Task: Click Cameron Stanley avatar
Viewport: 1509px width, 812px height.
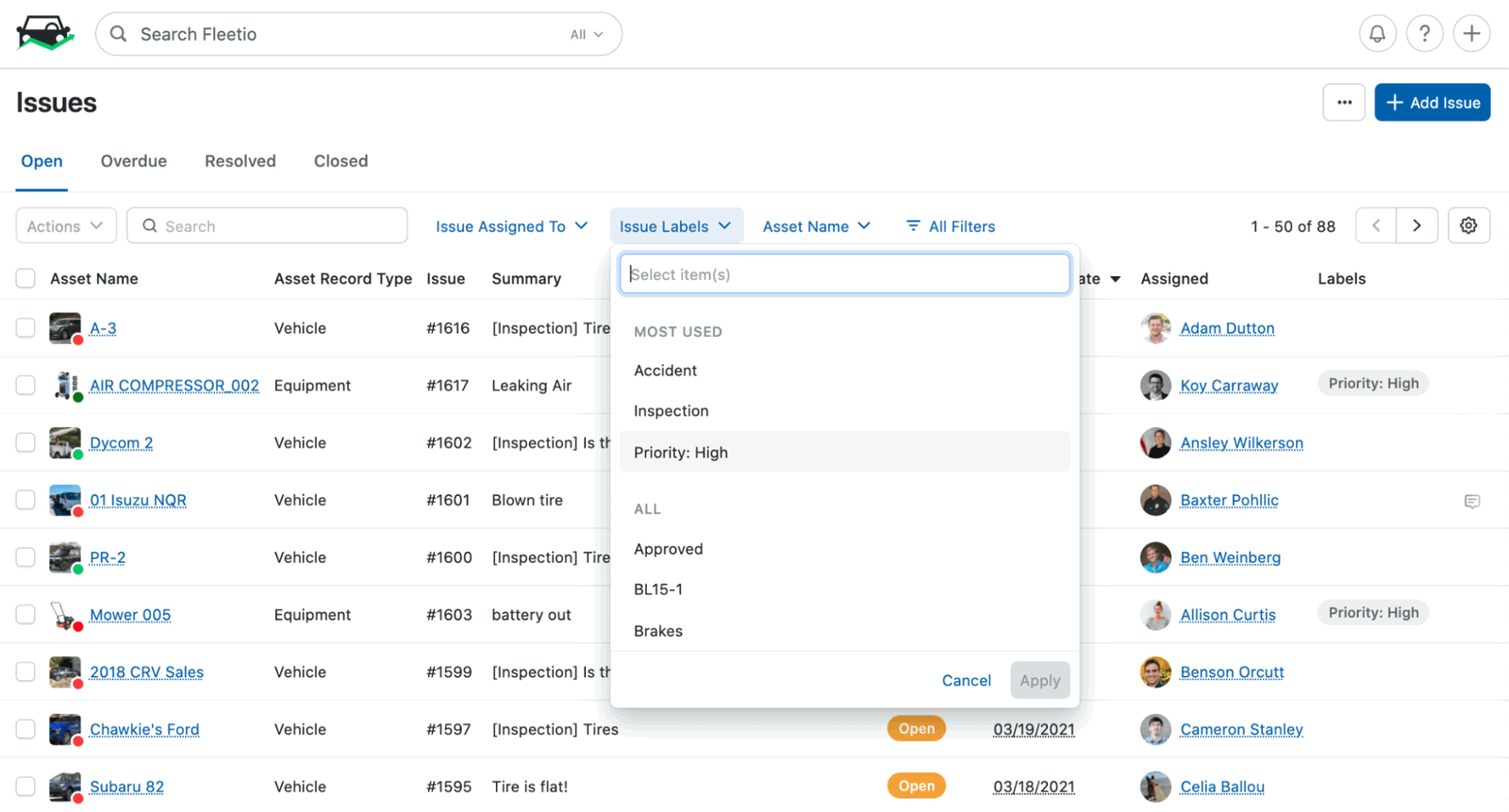Action: 1155,730
